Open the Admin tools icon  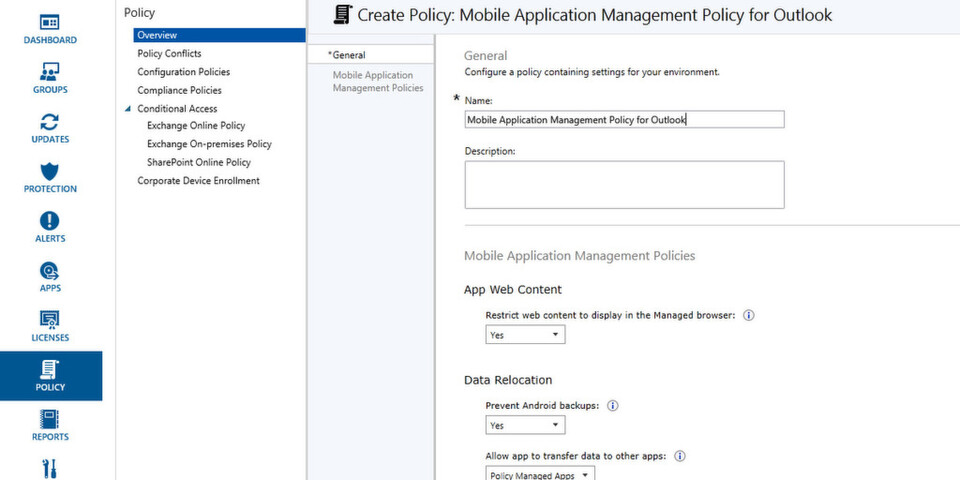pos(50,468)
